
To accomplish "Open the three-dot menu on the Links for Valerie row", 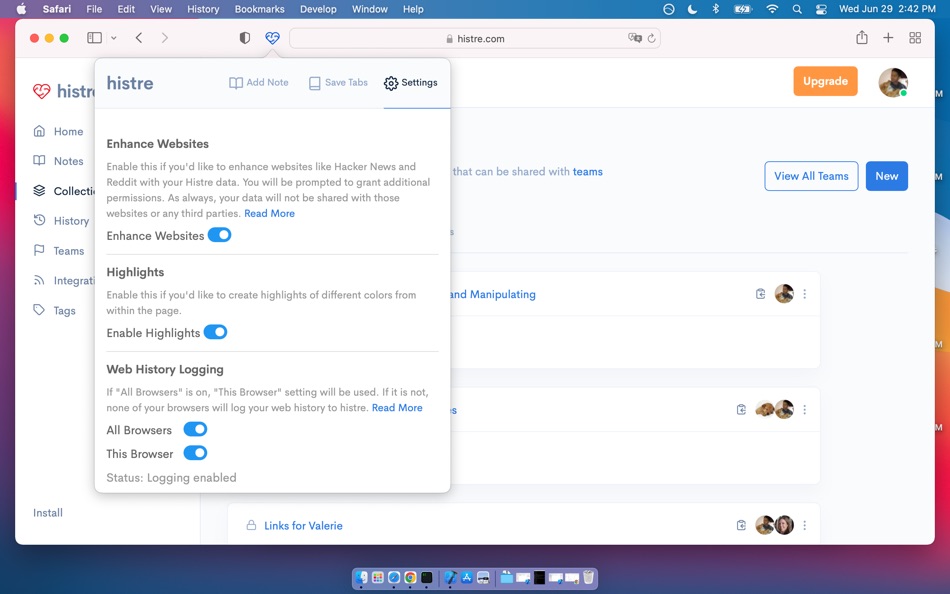I will coord(805,525).
